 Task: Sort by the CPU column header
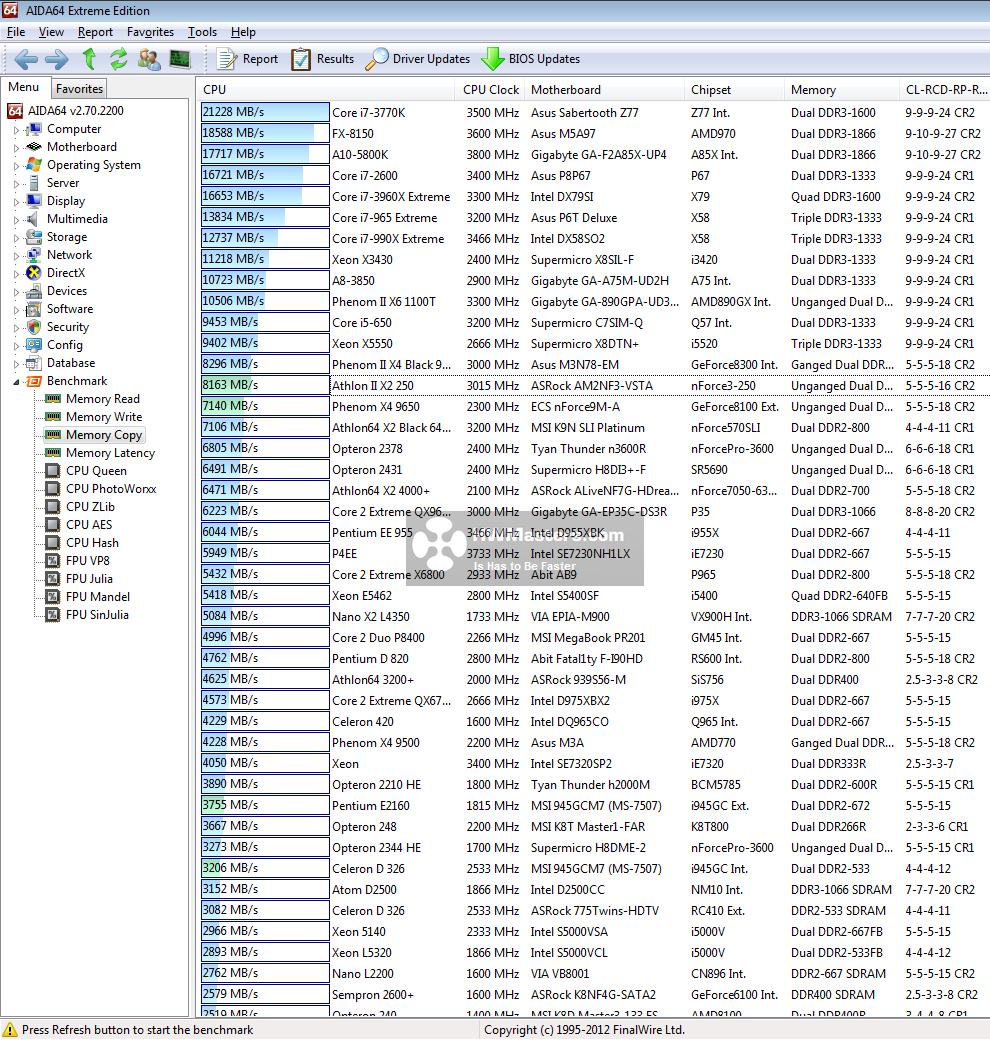pos(326,90)
